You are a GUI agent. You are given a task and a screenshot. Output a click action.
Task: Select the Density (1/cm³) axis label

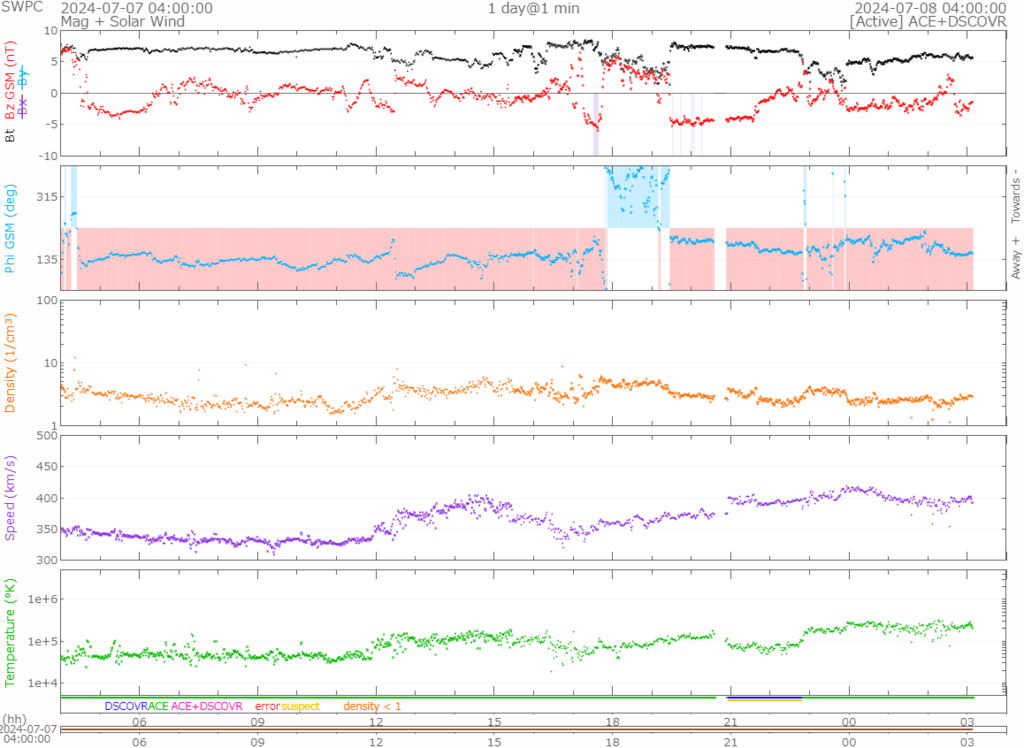click(11, 363)
